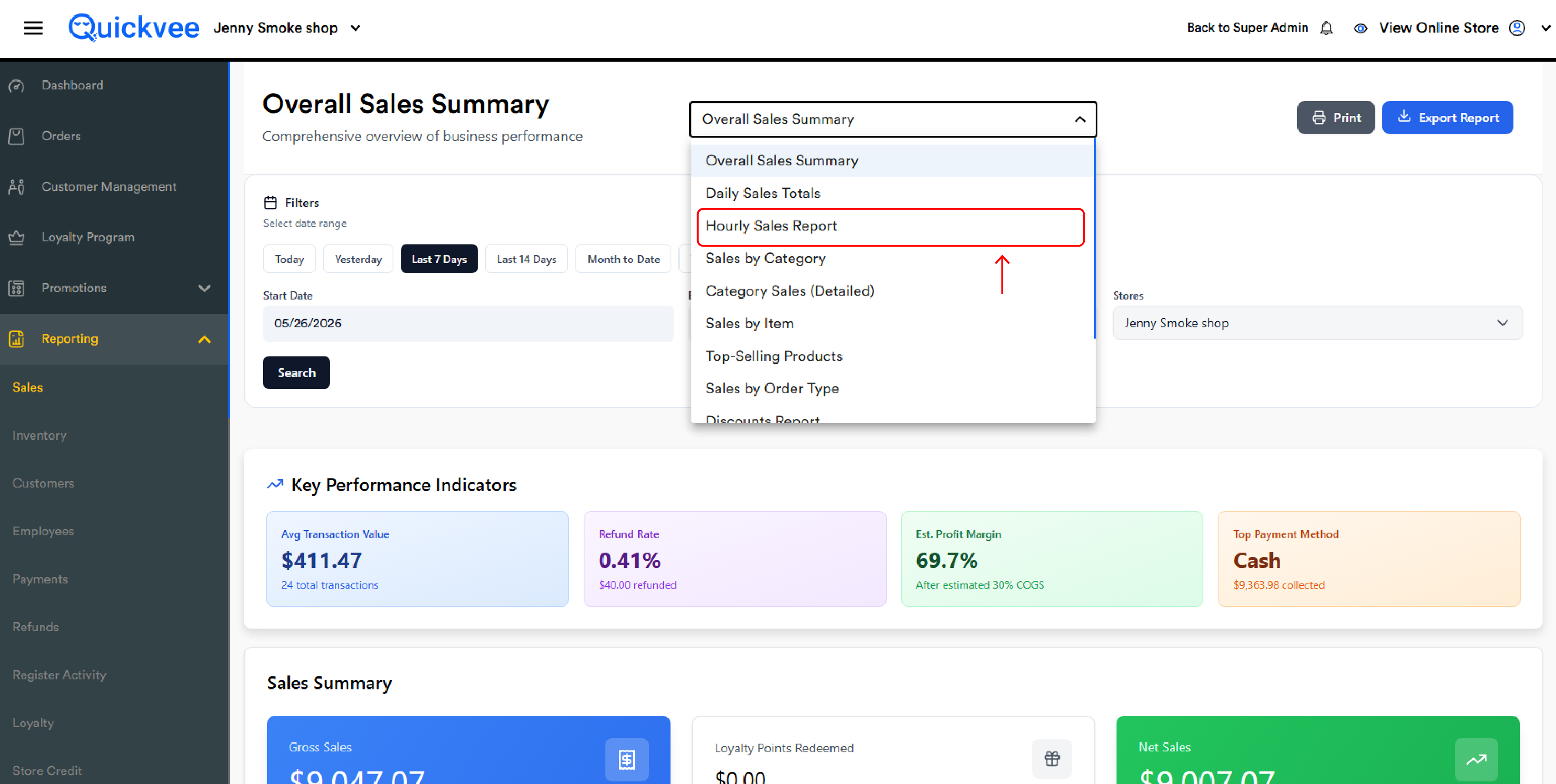Click the Start Date field 05/26/2026
Image resolution: width=1556 pixels, height=784 pixels.
click(468, 324)
